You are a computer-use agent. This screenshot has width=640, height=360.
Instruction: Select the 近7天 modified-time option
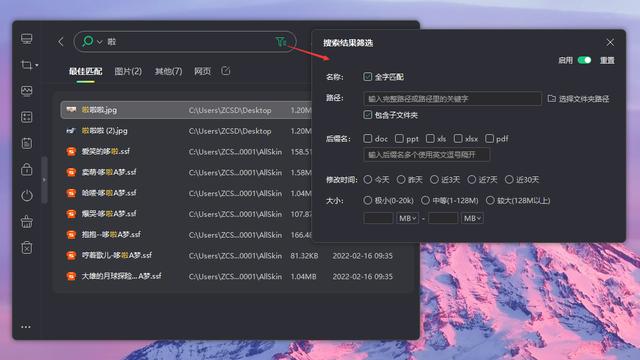(471, 179)
